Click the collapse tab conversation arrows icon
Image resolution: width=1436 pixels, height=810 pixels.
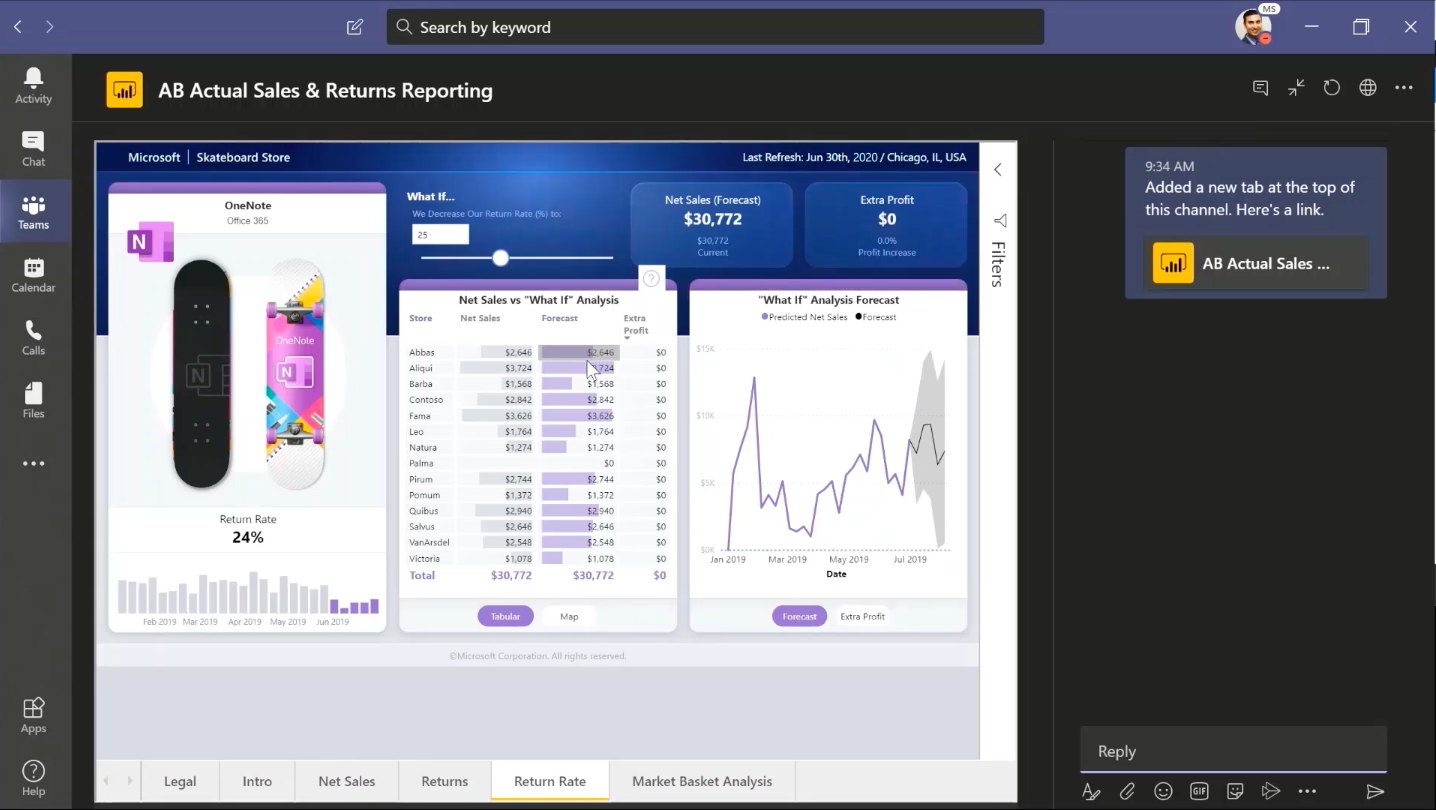[1296, 88]
